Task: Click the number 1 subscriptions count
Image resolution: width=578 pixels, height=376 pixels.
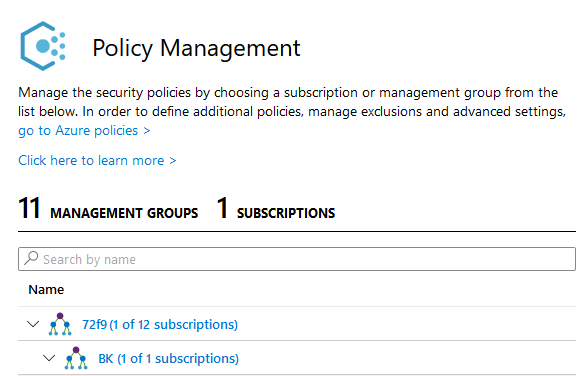Action: (x=222, y=208)
